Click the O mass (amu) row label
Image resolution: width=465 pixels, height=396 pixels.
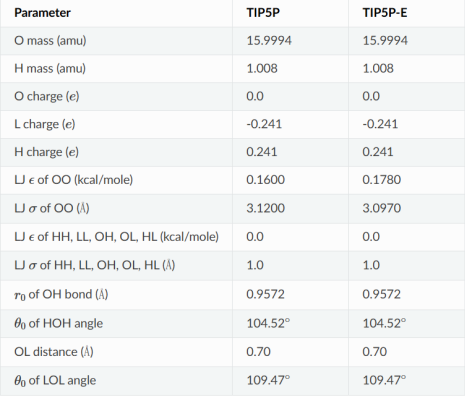point(50,40)
